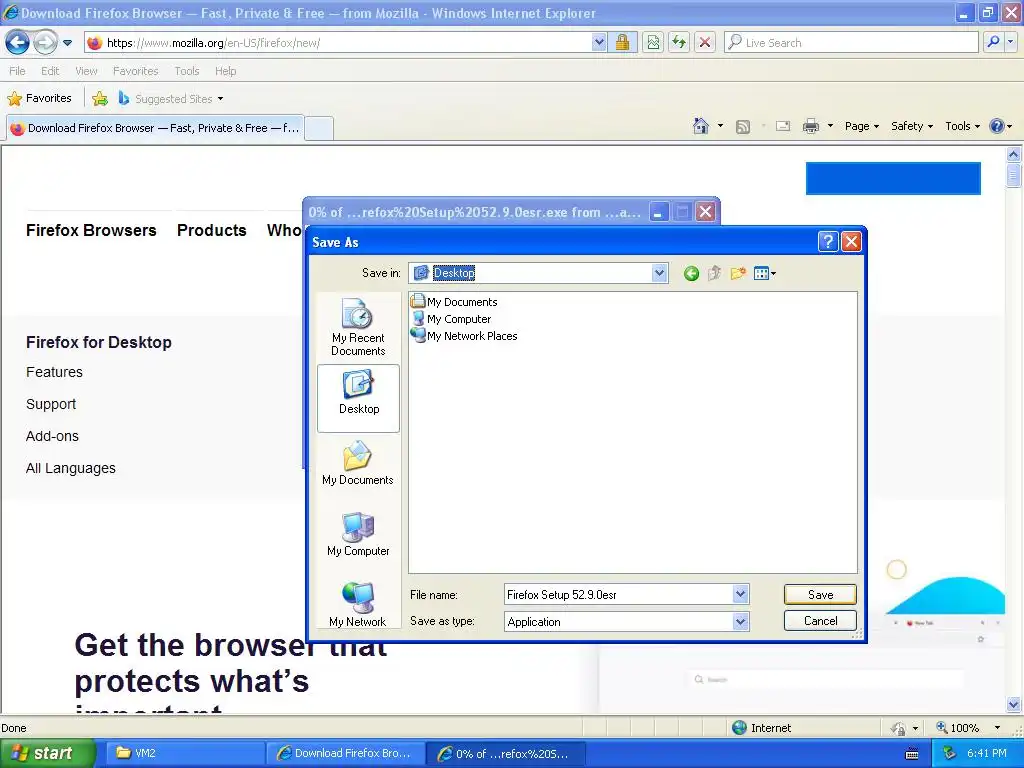Select My Network Places in file list
The height and width of the screenshot is (768, 1024).
point(464,336)
